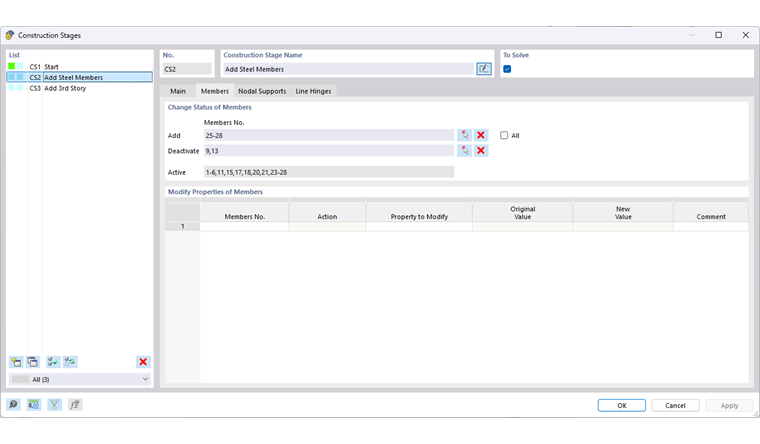Clear the Add members list
This screenshot has height=444, width=760.
coord(481,135)
